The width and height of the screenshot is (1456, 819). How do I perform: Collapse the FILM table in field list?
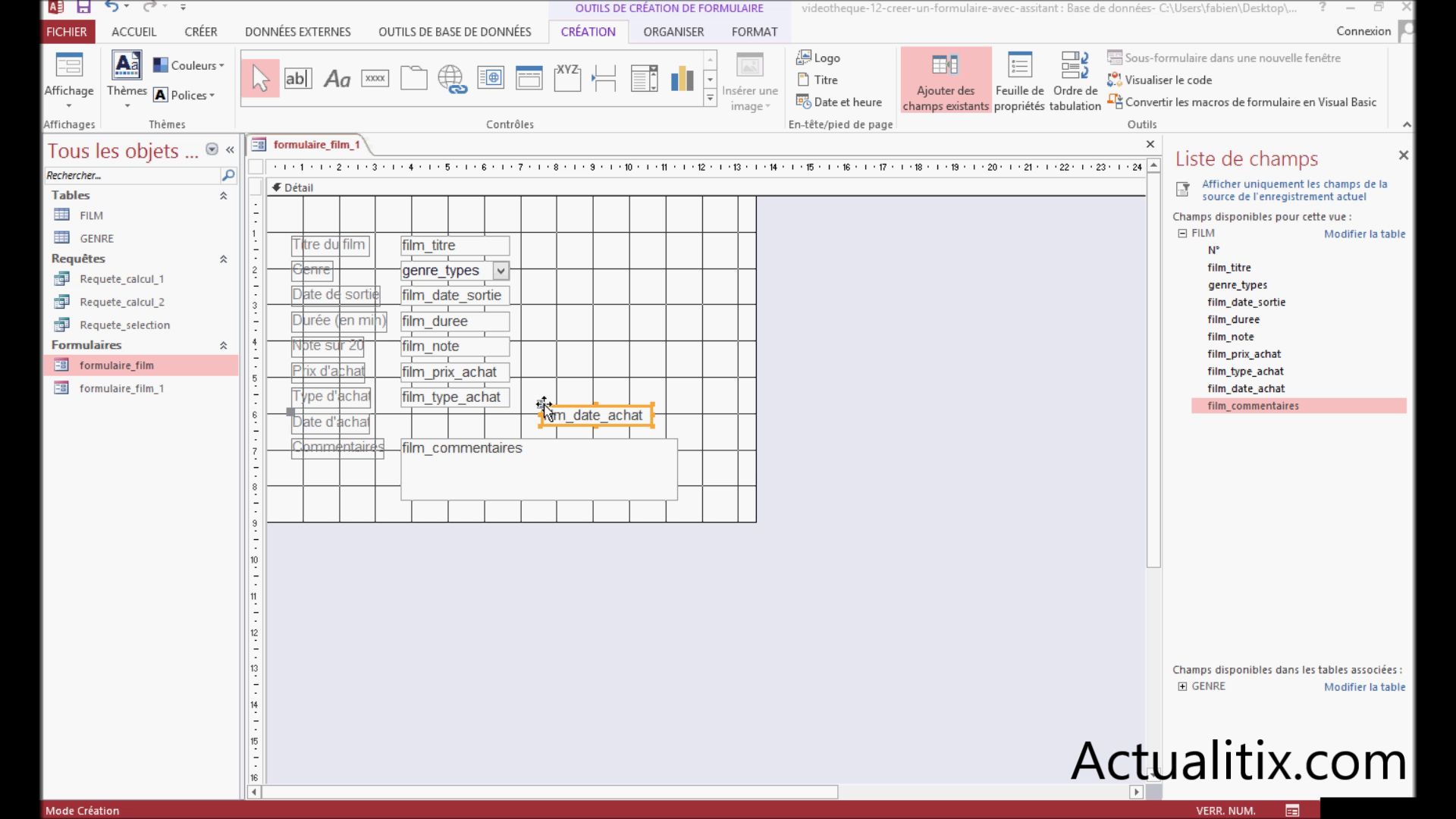(1182, 234)
